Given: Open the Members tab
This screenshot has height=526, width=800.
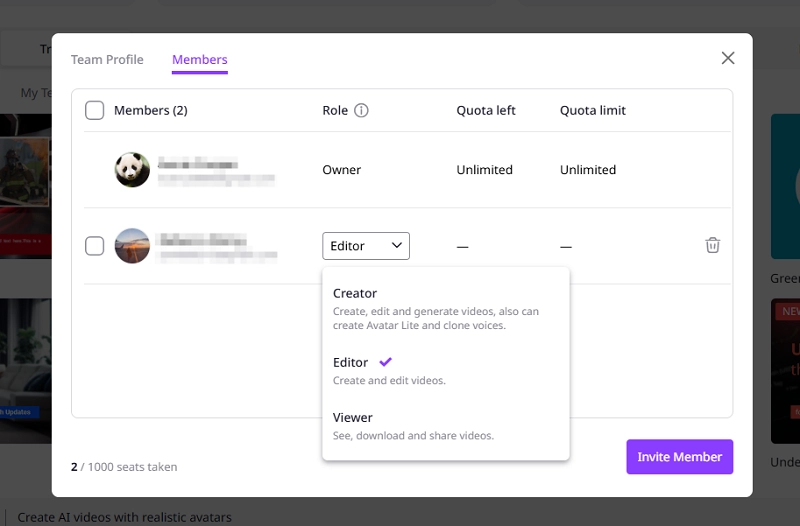Looking at the screenshot, I should coord(200,60).
